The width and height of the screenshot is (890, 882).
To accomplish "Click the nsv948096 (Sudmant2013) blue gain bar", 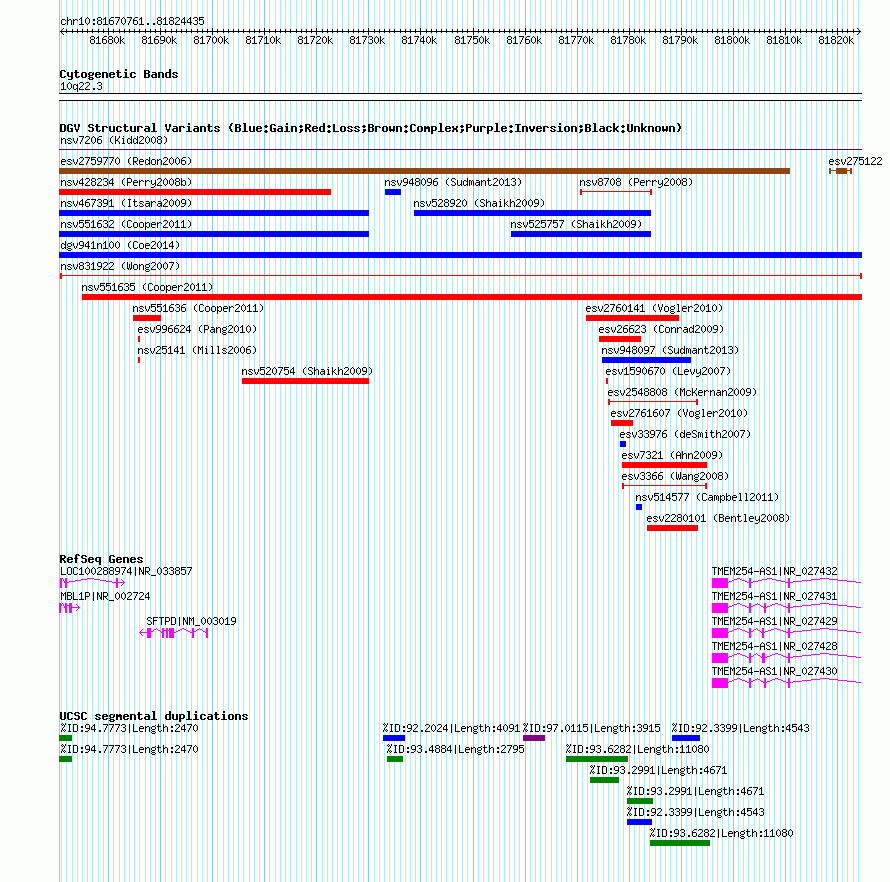I will coord(393,192).
